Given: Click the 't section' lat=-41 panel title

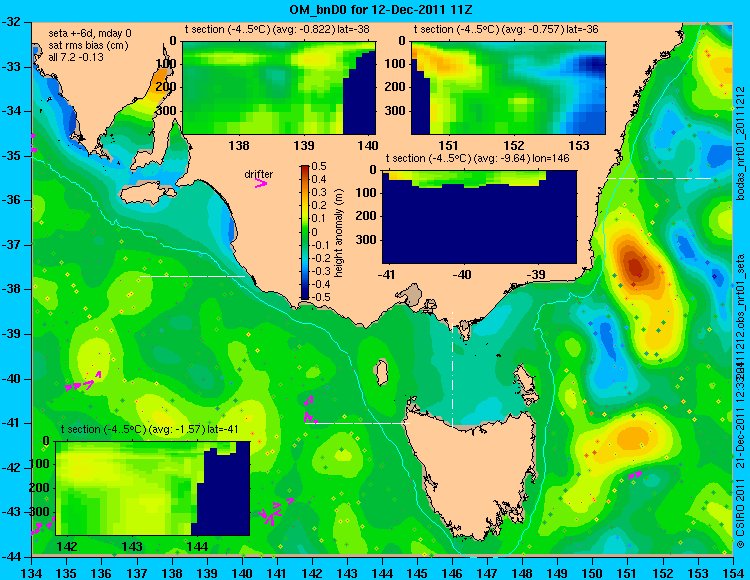Looking at the screenshot, I should click(x=150, y=429).
